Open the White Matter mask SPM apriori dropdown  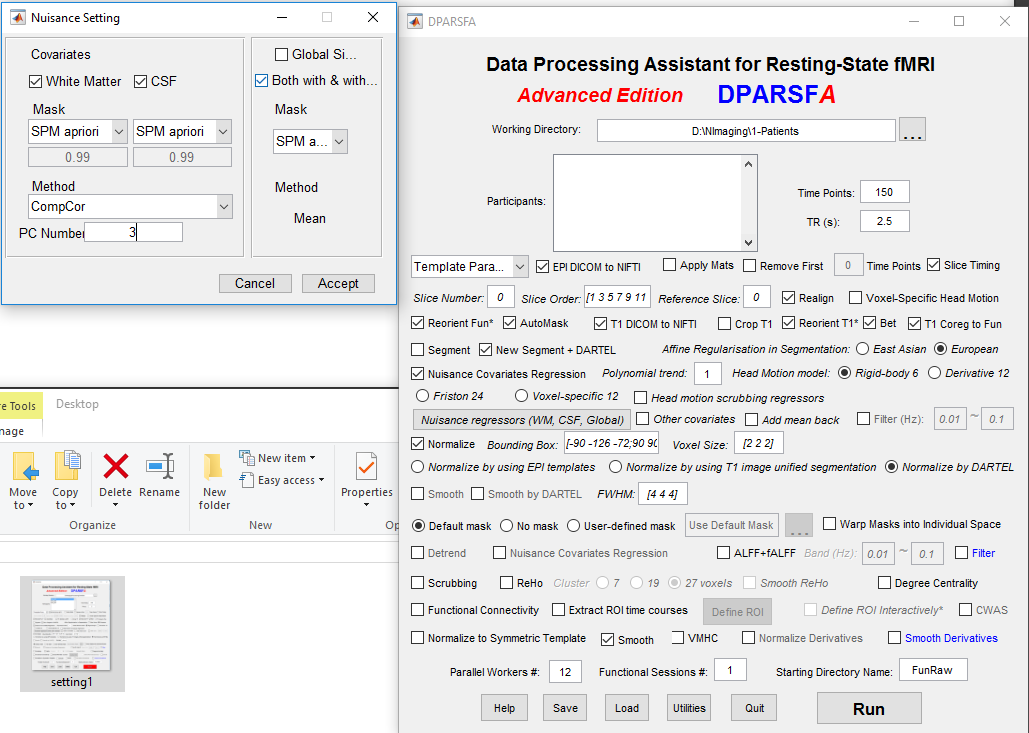77,131
